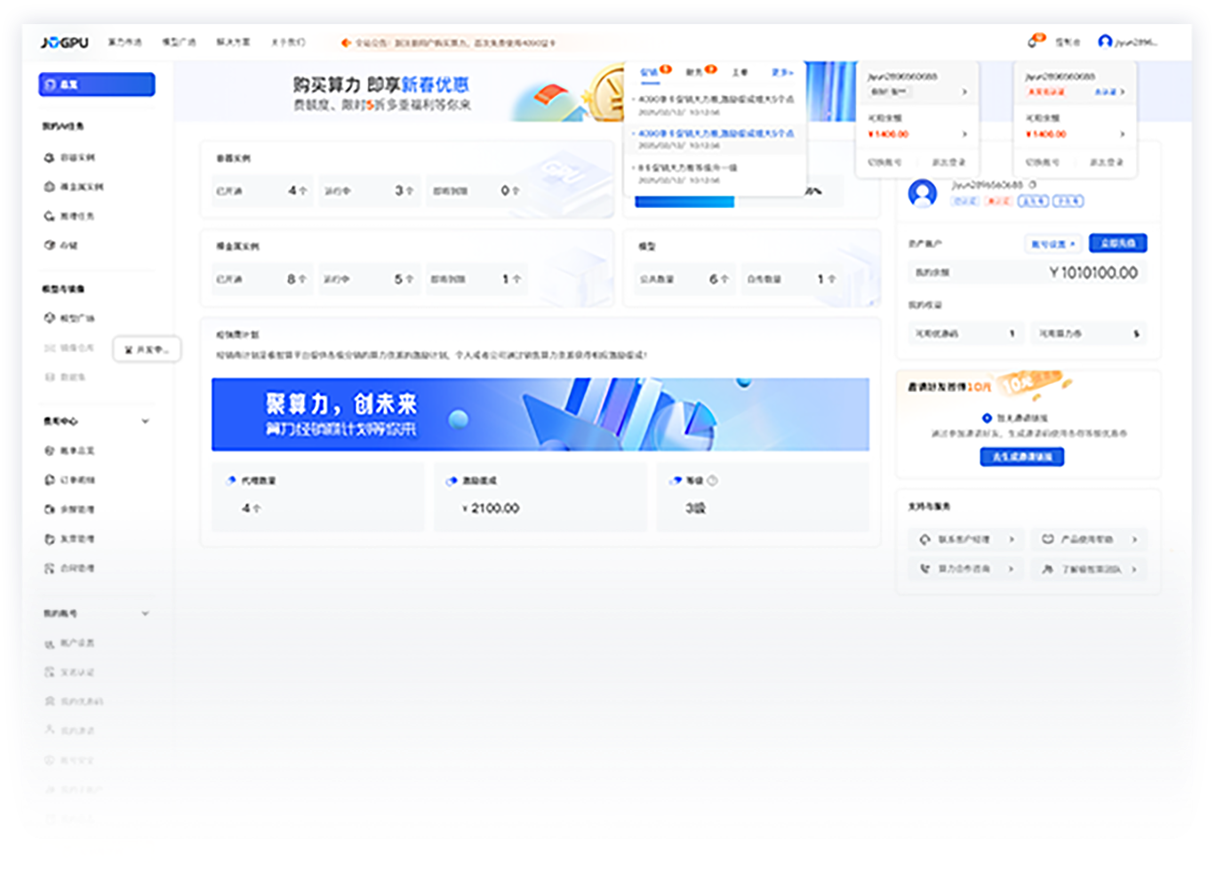Open 模型广场 (model plaza) in the sidebar

click(x=76, y=318)
